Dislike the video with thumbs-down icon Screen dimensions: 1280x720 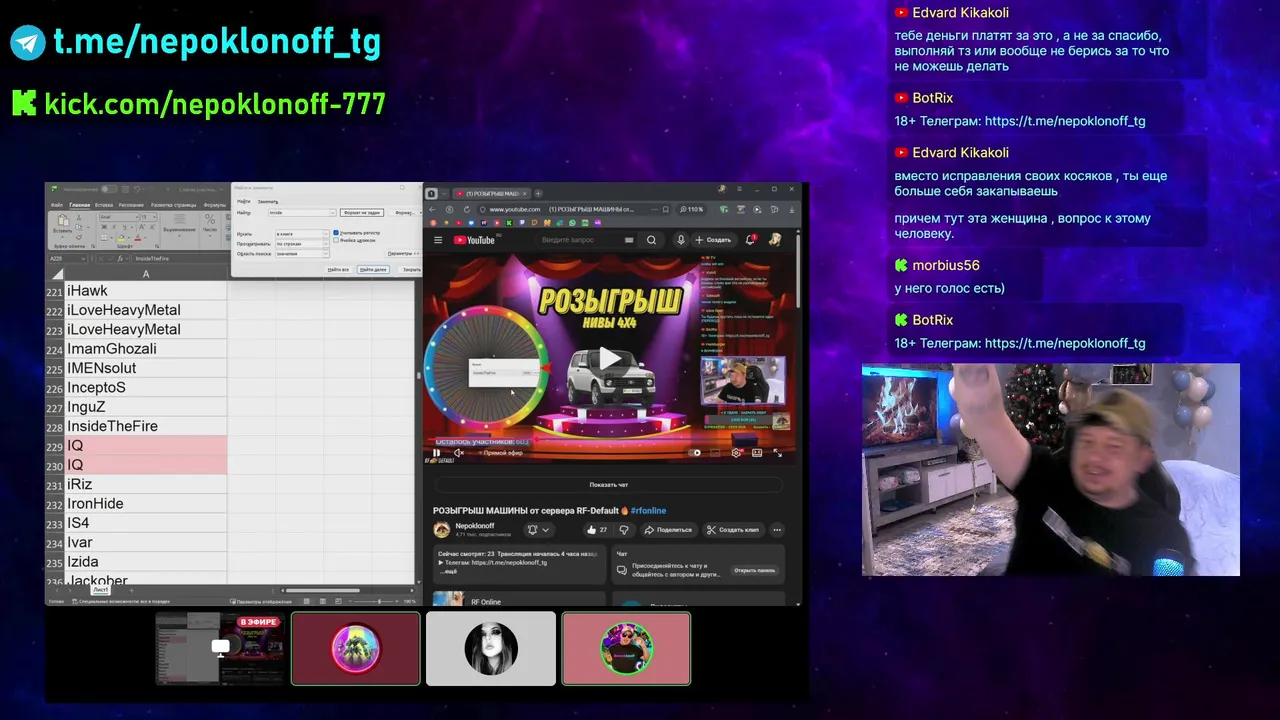tap(624, 530)
